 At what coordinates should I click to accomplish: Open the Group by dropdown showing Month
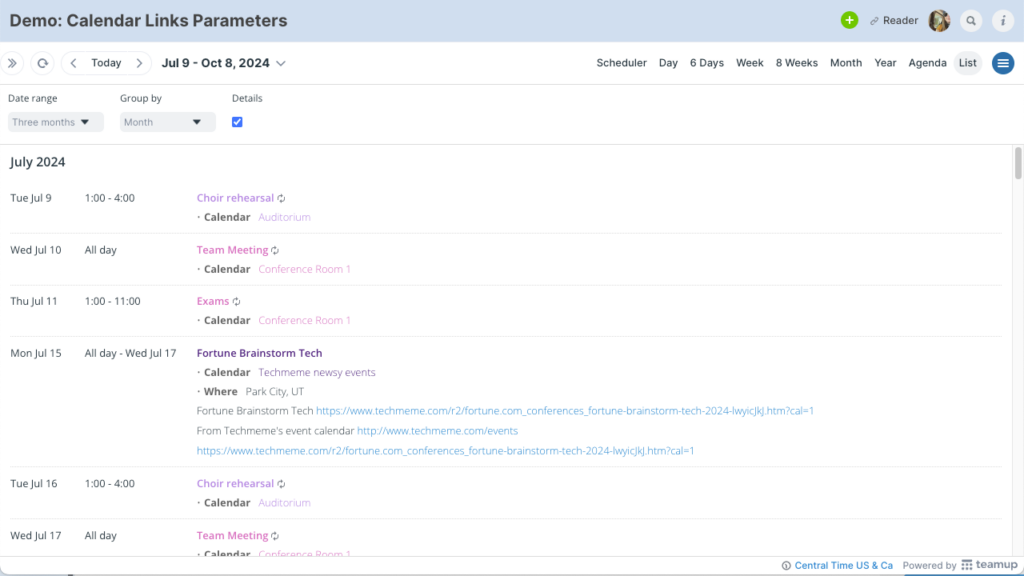click(169, 121)
